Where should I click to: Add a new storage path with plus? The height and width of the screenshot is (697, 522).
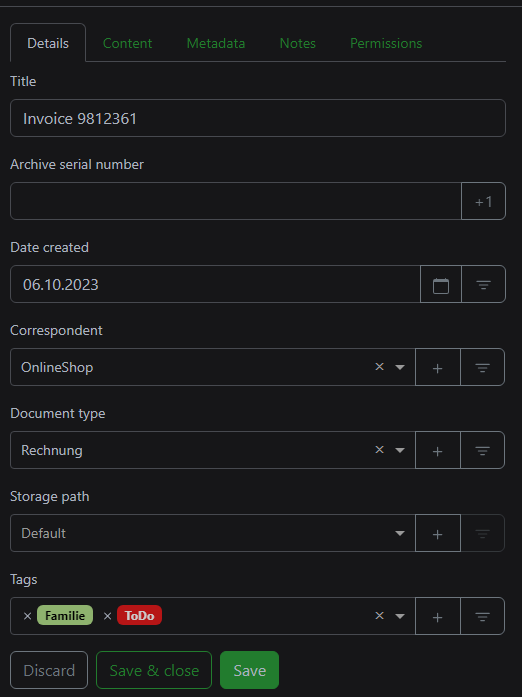click(438, 533)
